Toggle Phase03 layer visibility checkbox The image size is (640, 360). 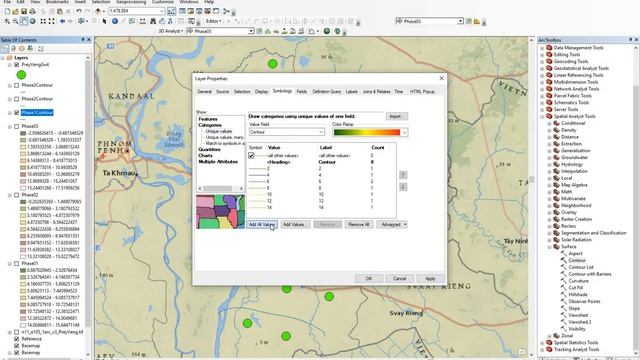tap(17, 127)
